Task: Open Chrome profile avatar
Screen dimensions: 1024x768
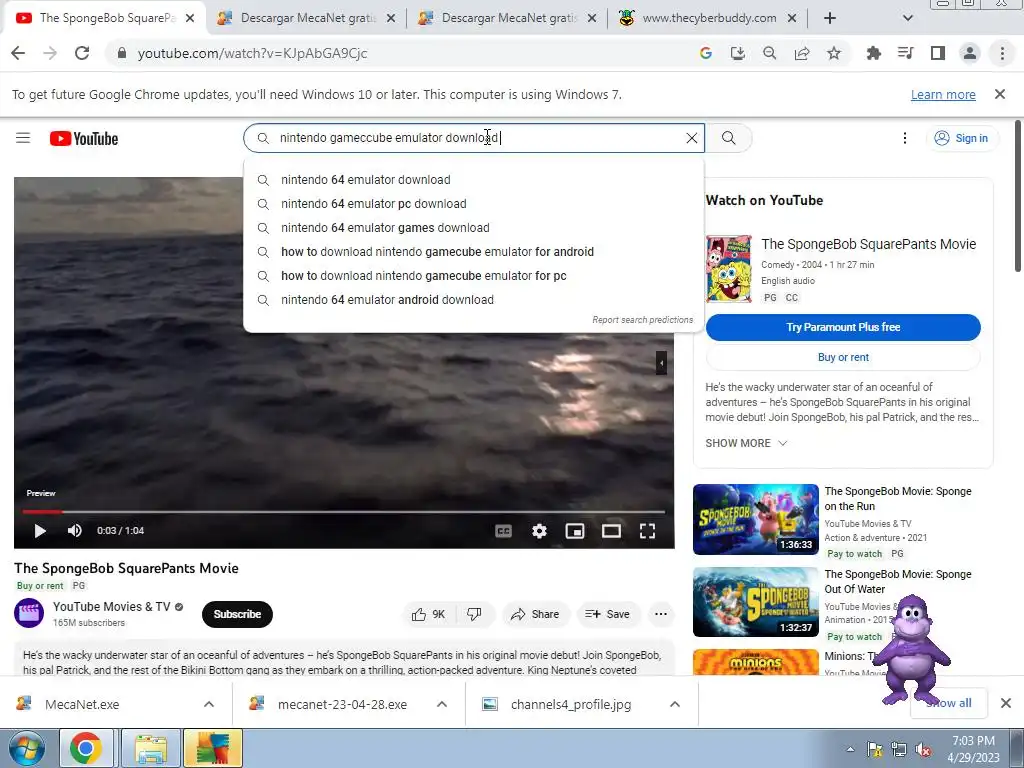Action: (x=970, y=53)
